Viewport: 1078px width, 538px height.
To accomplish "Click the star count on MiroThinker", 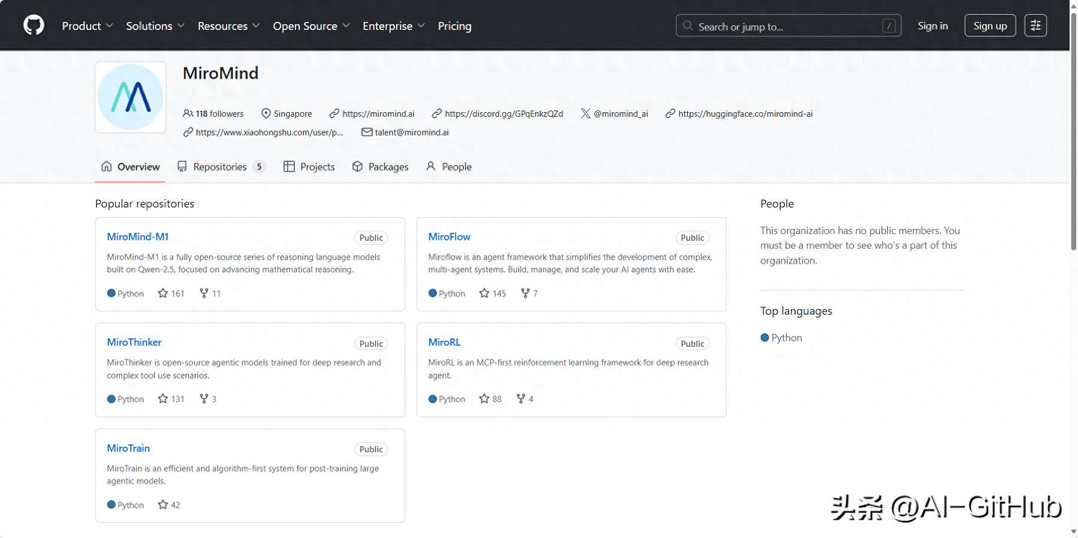I will pos(171,399).
